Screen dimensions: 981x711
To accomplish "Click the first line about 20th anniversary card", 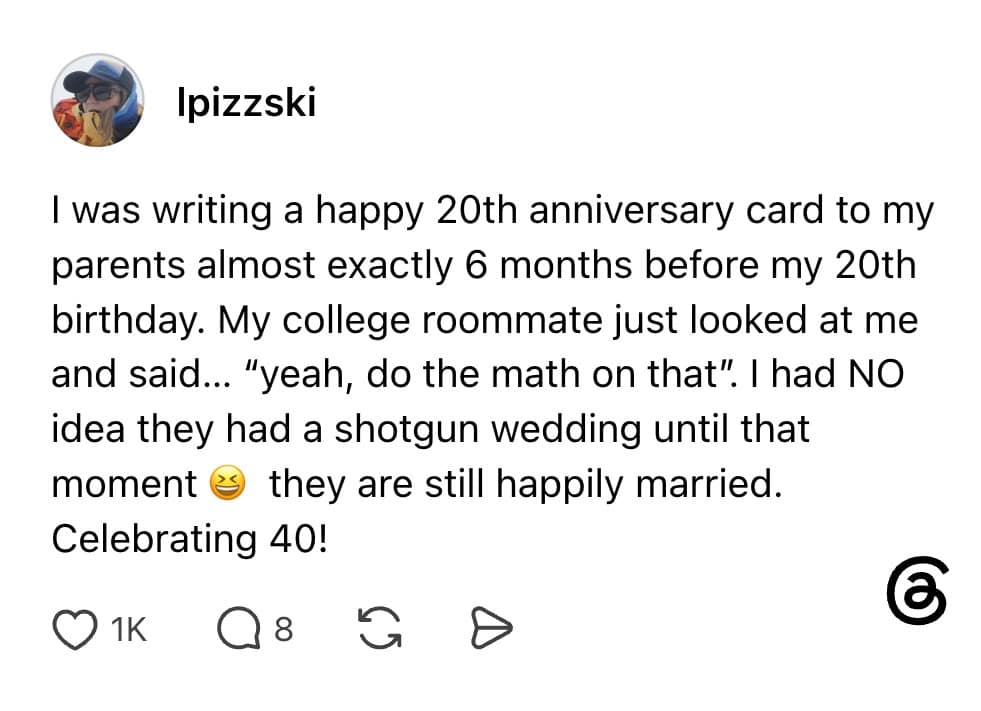I will click(x=492, y=211).
